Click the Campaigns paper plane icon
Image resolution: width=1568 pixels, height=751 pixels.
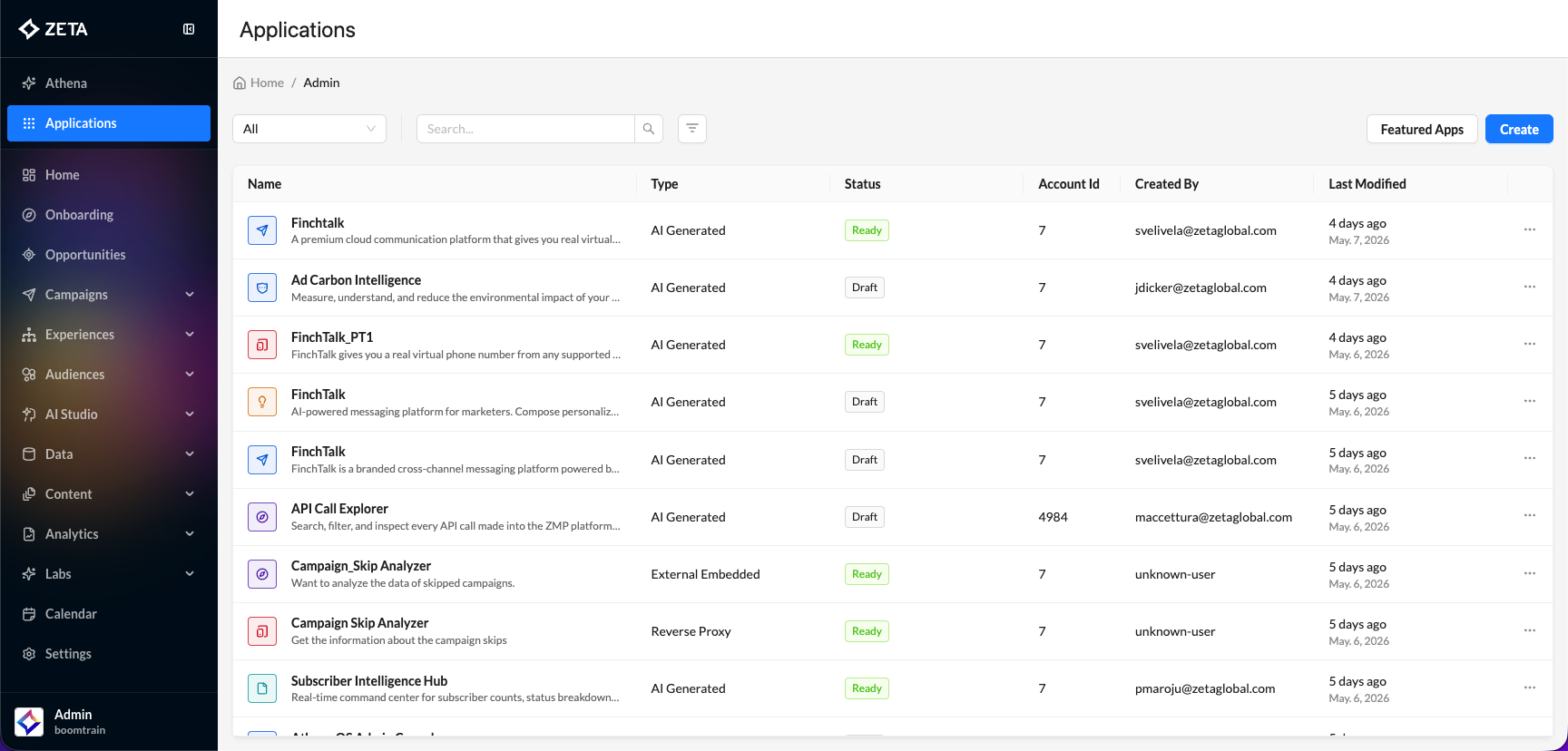[x=29, y=295]
